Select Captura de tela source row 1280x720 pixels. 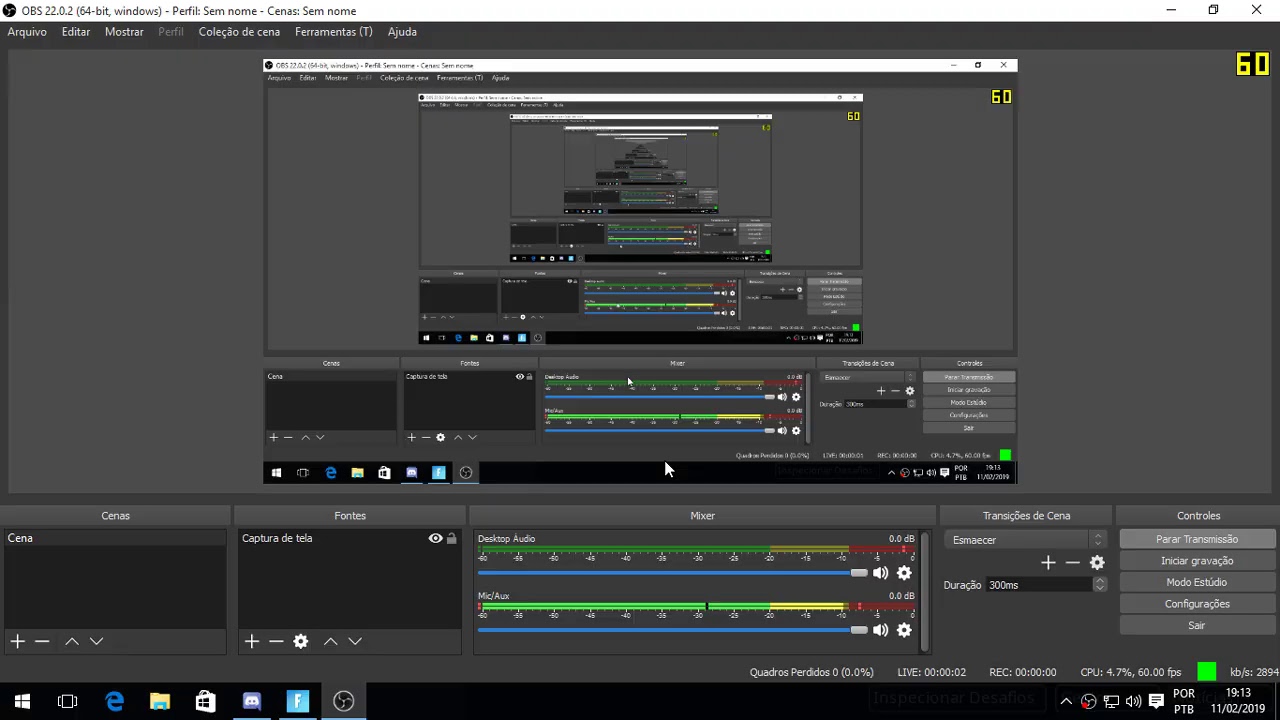click(350, 538)
